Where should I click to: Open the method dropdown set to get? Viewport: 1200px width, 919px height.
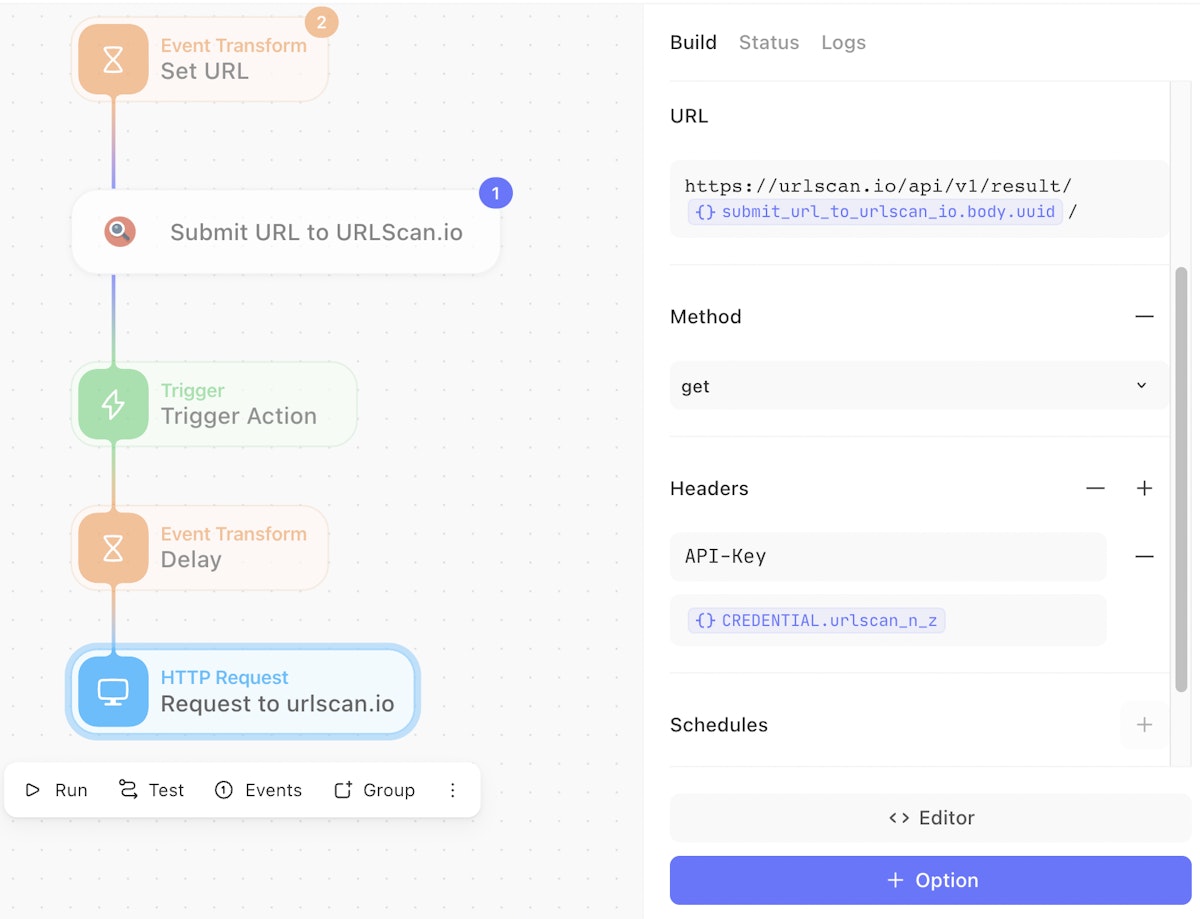coord(918,386)
